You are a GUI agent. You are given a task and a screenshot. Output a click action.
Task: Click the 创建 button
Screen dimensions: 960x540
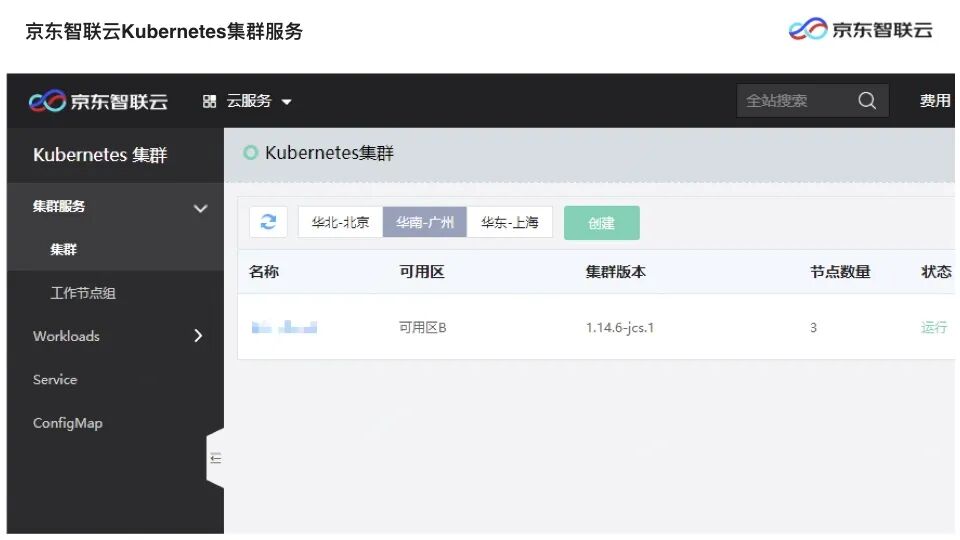pyautogui.click(x=602, y=223)
